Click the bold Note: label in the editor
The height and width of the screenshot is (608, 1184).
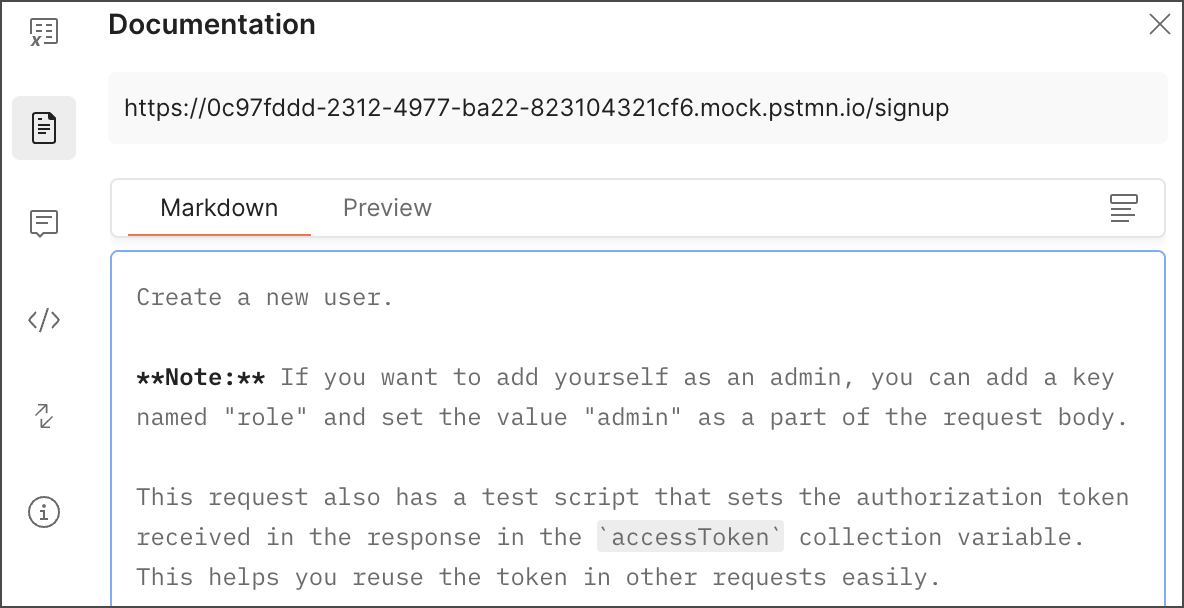pos(200,377)
